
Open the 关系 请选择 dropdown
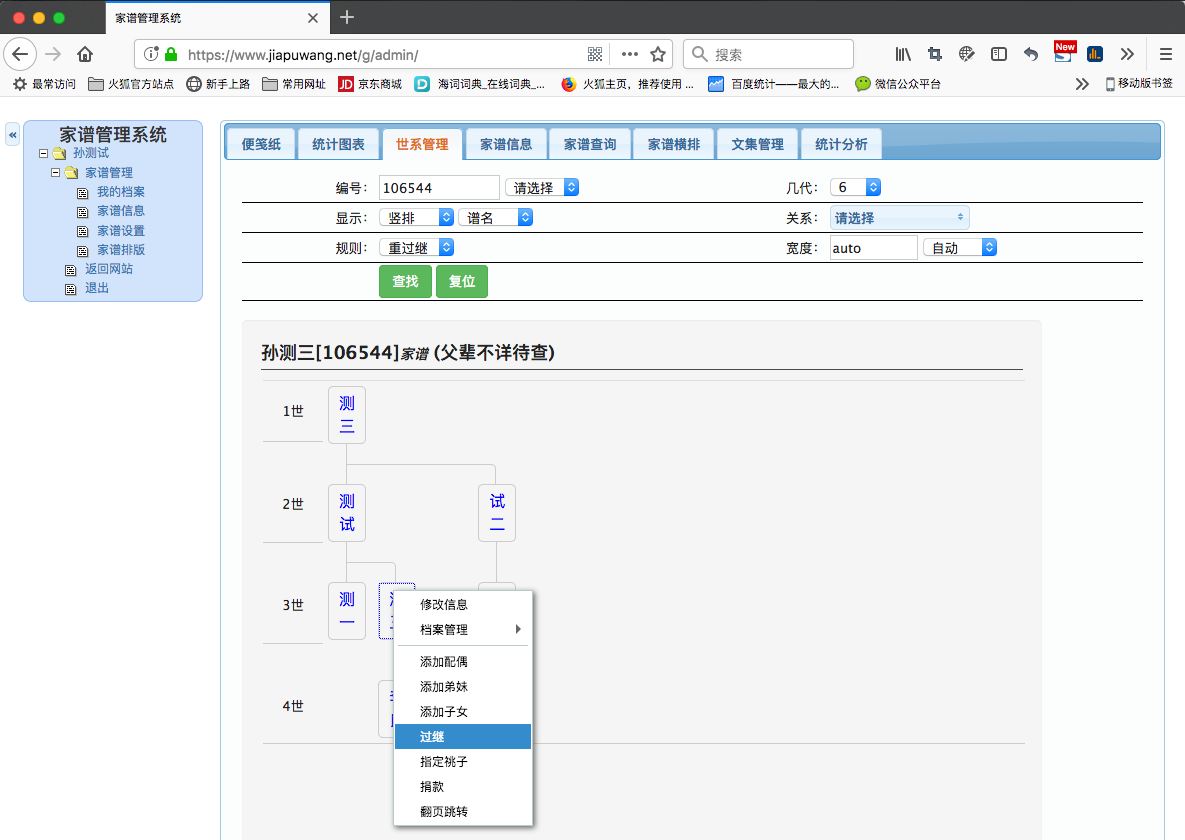[899, 218]
